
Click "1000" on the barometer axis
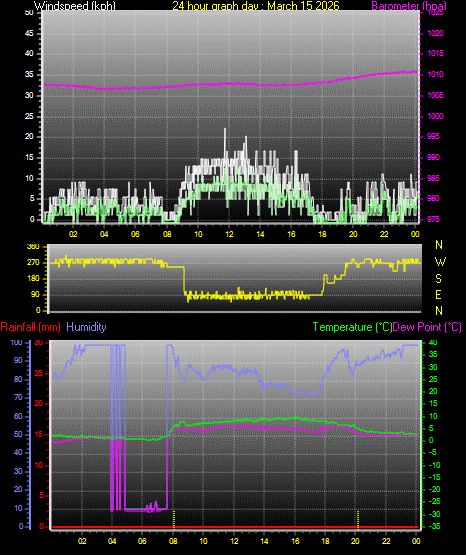pos(435,116)
